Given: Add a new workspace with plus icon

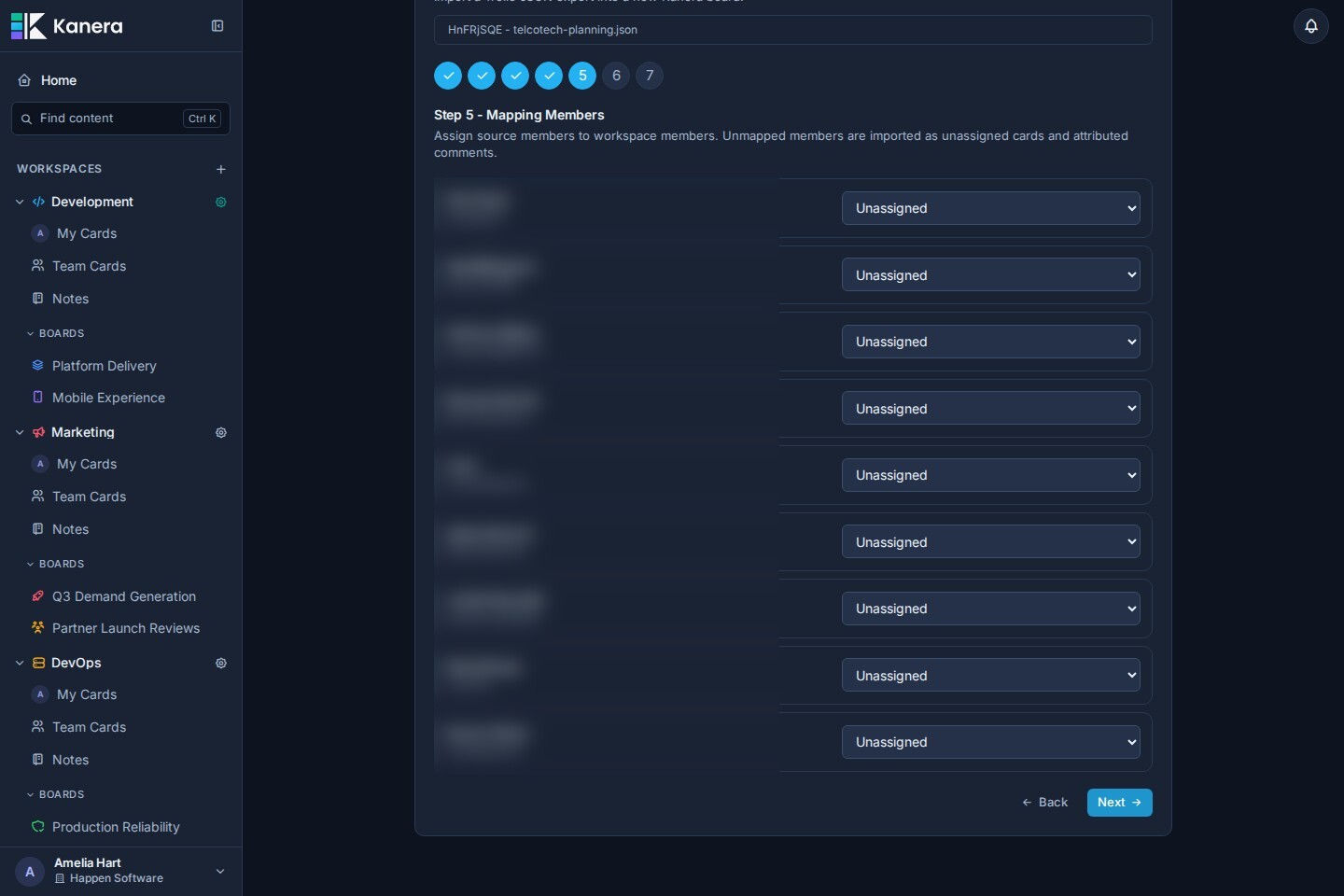Looking at the screenshot, I should [221, 169].
